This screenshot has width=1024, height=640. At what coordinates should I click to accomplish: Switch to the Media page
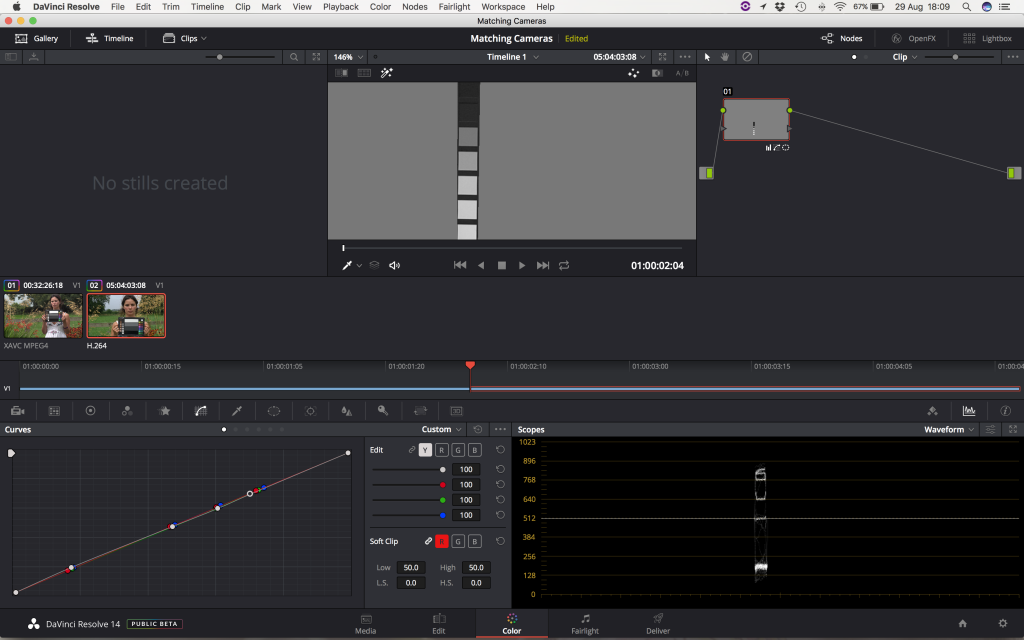tap(365, 624)
